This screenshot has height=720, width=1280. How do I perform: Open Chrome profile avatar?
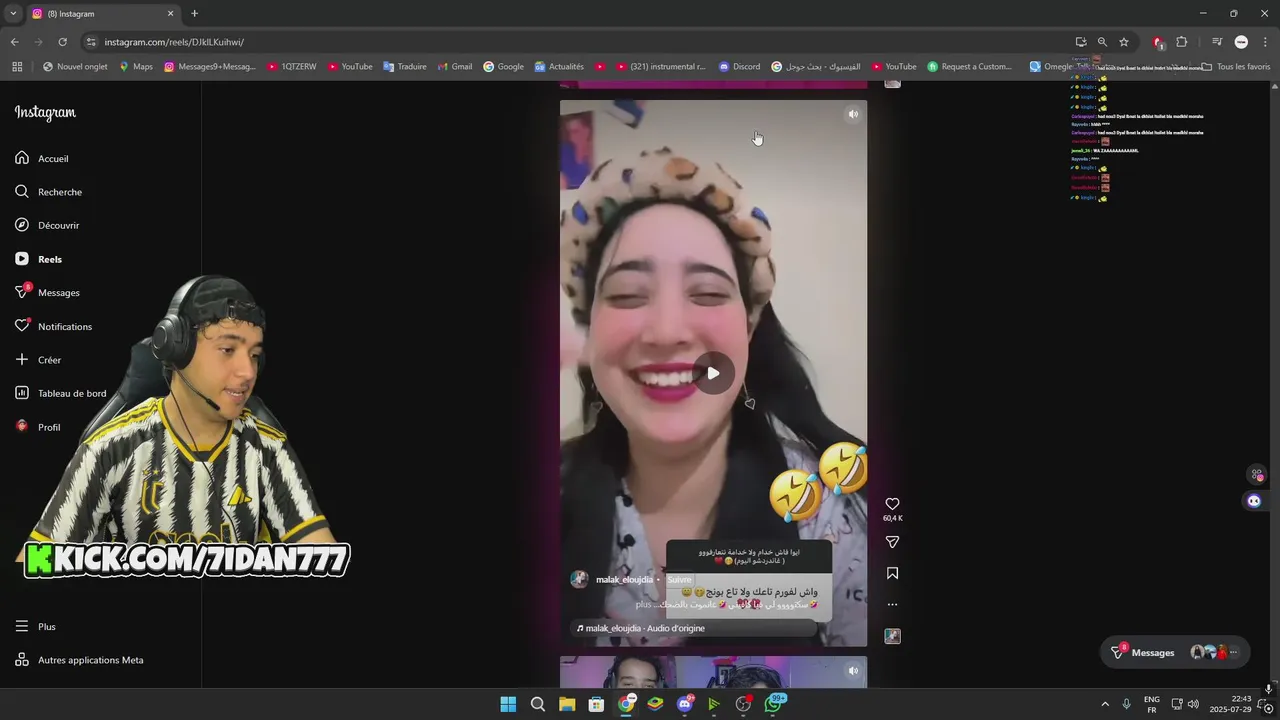pyautogui.click(x=1241, y=42)
